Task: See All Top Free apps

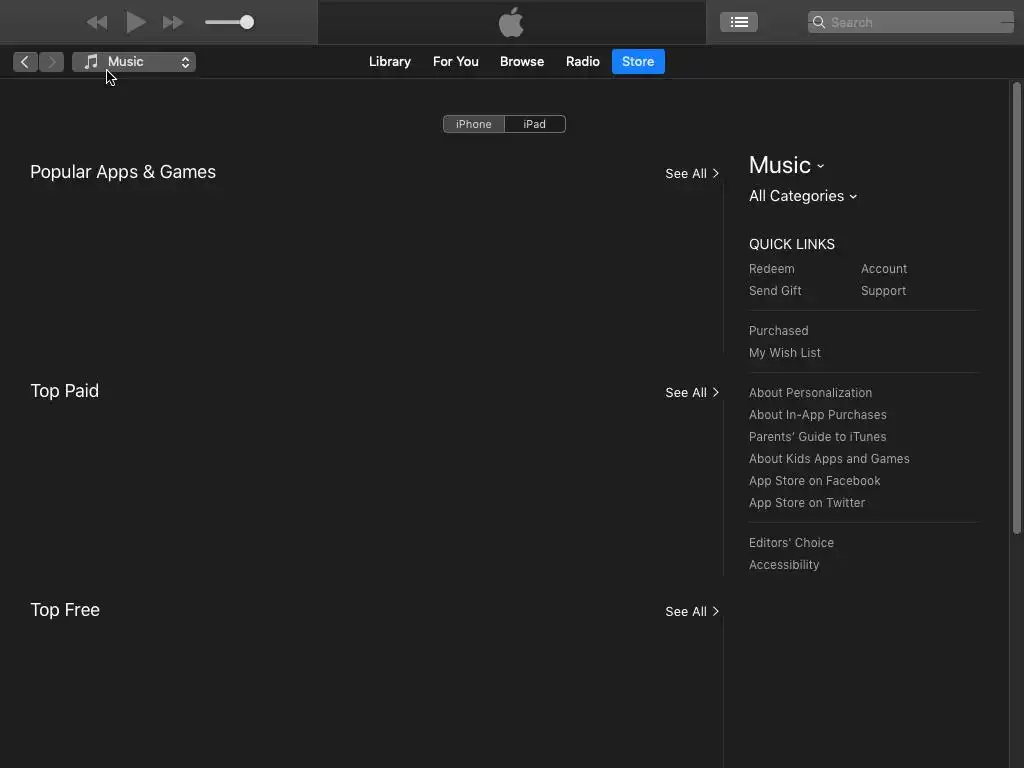Action: (692, 611)
